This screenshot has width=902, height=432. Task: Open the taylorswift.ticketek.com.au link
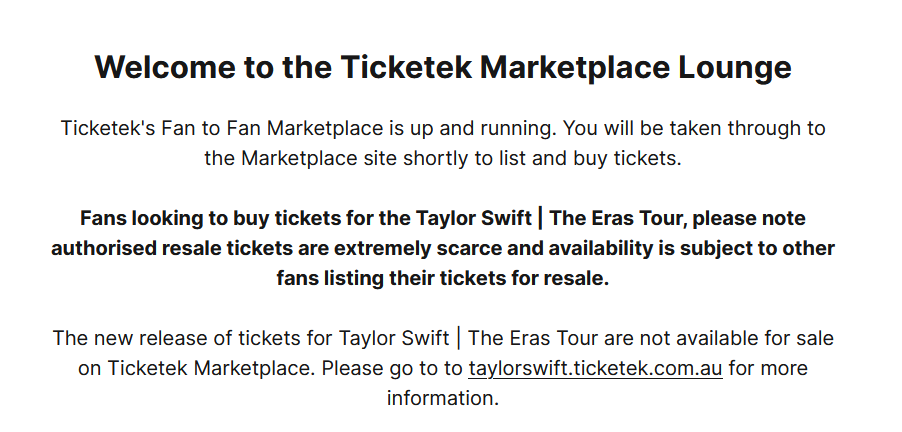click(x=595, y=368)
